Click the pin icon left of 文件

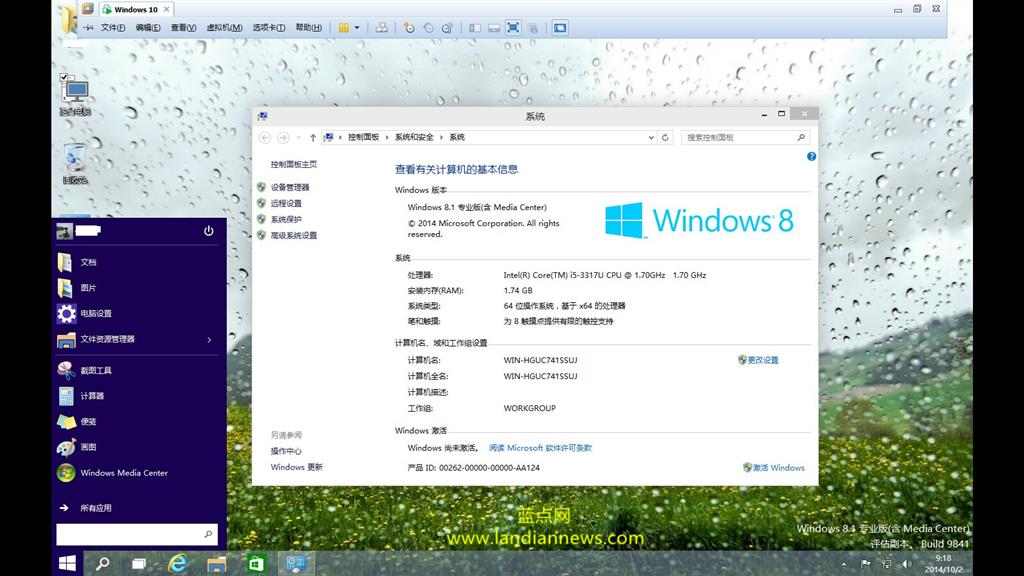pyautogui.click(x=88, y=27)
